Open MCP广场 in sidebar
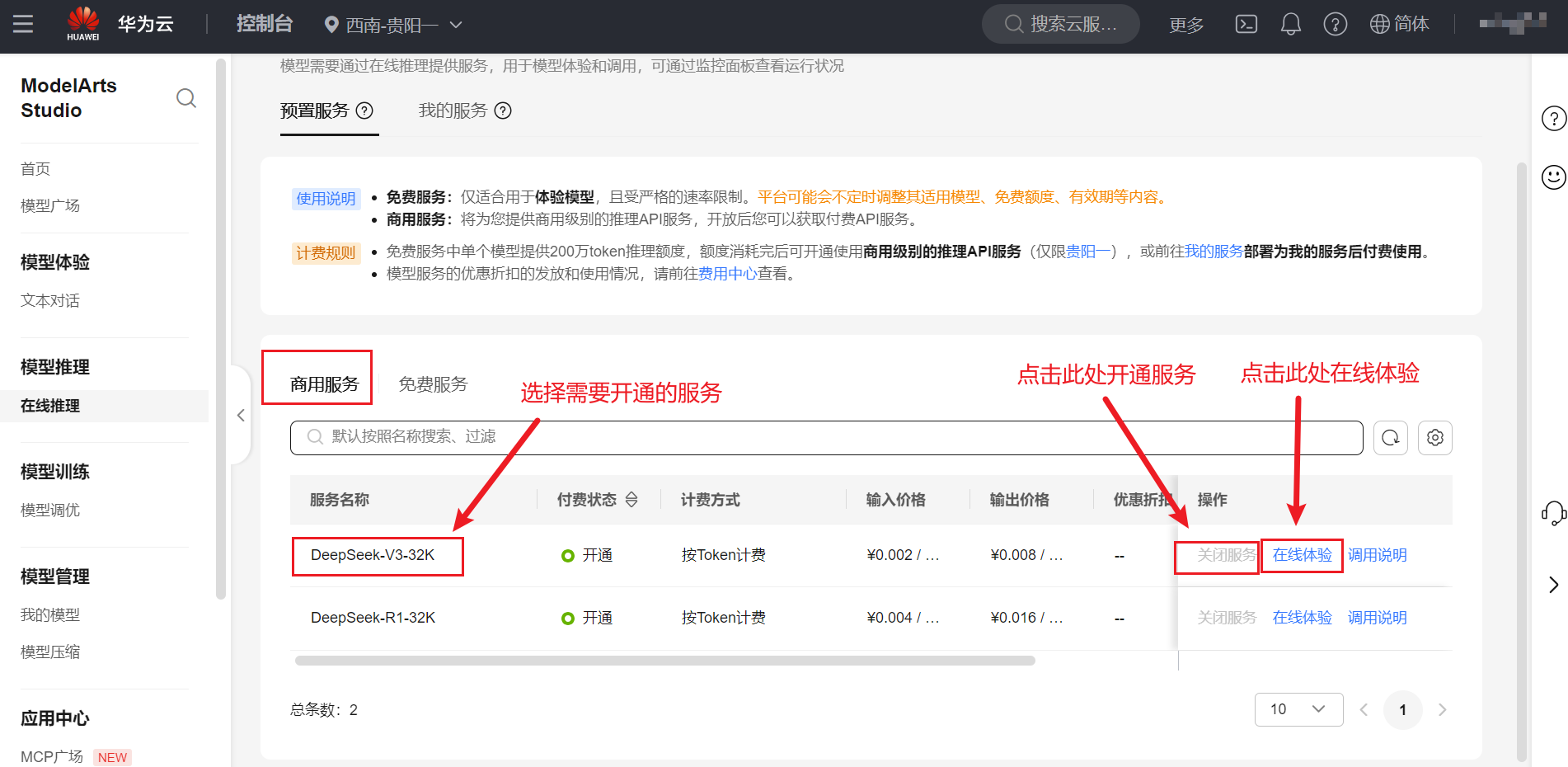This screenshot has height=767, width=1568. (x=52, y=757)
